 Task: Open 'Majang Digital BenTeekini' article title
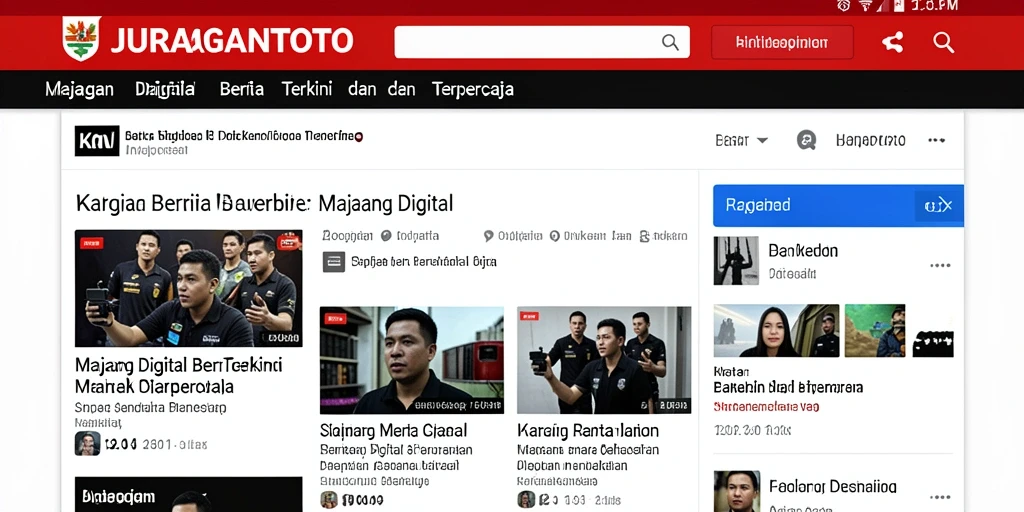pos(178,375)
